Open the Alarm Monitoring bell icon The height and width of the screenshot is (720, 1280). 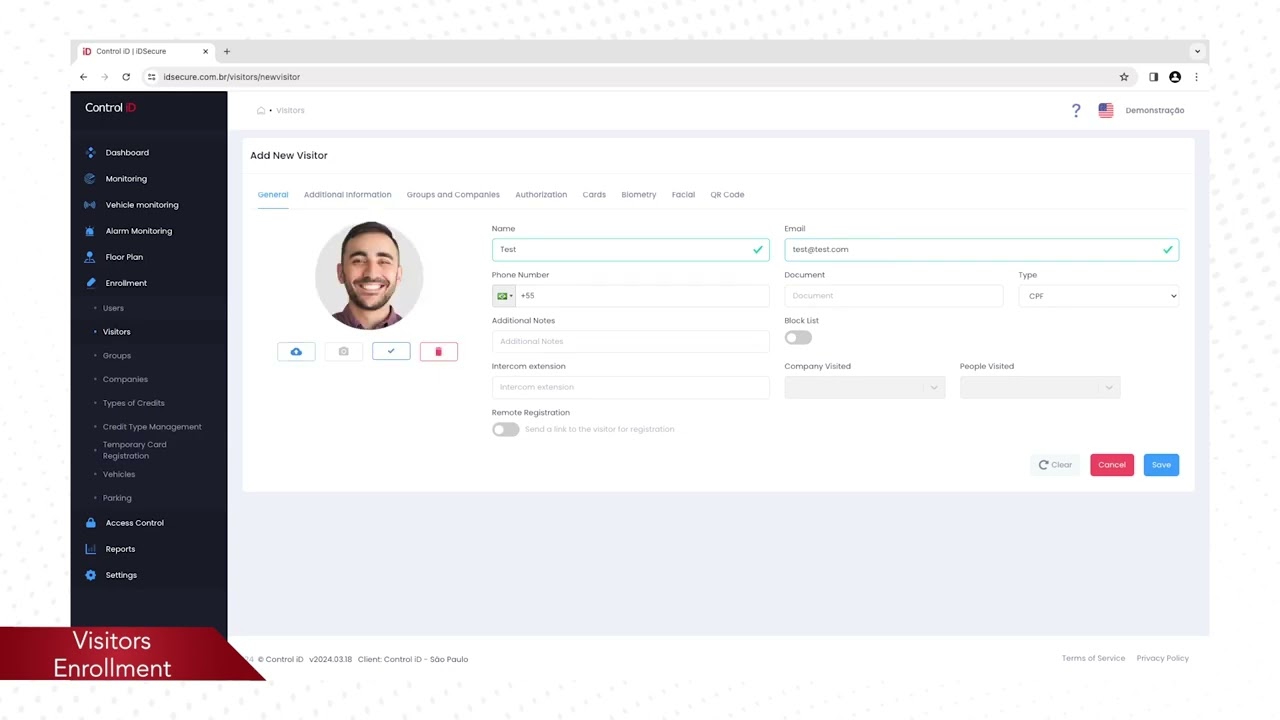point(91,231)
